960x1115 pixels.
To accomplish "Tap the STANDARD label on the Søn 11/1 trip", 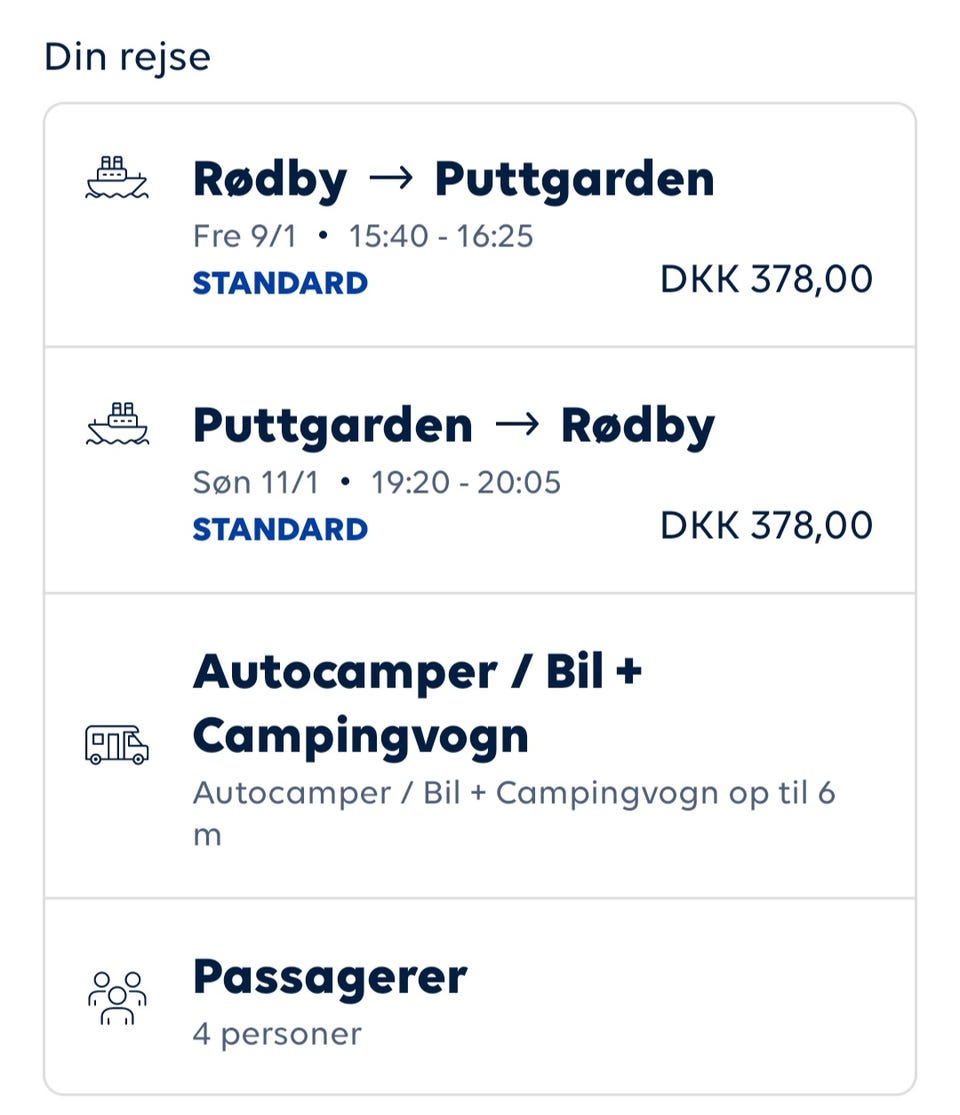I will [280, 529].
